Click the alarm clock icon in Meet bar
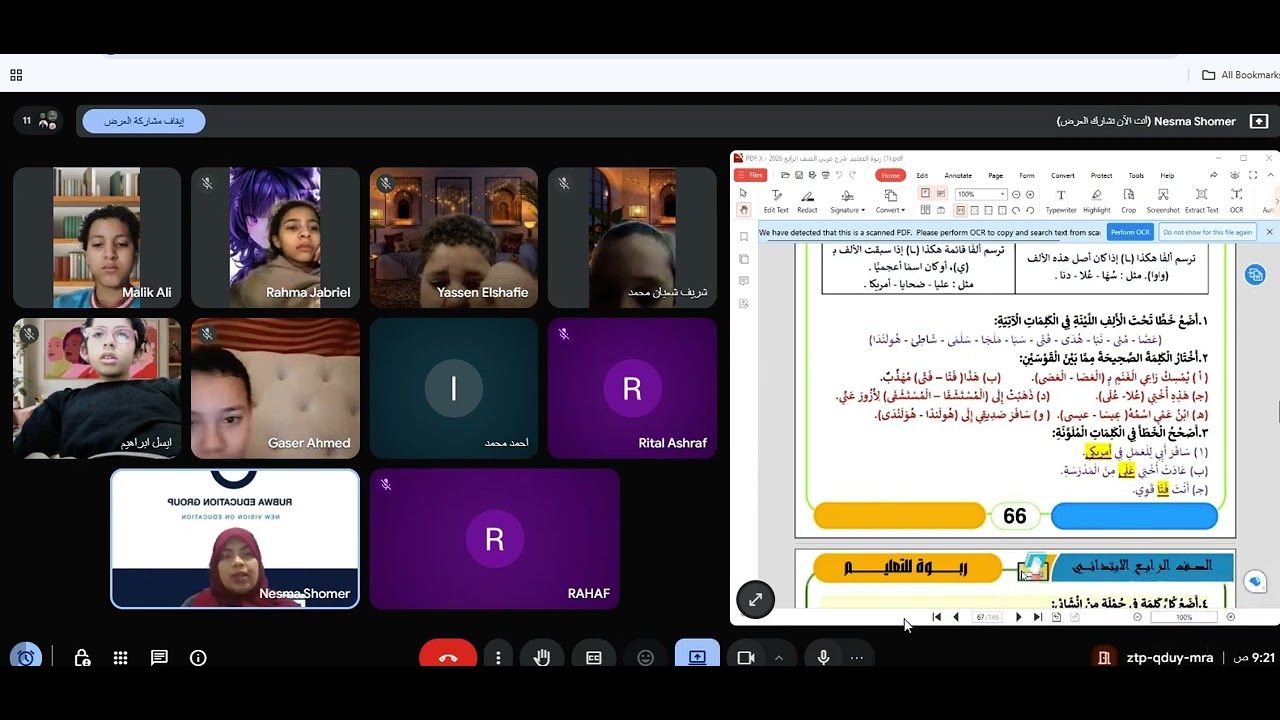Image resolution: width=1280 pixels, height=720 pixels. pos(26,657)
